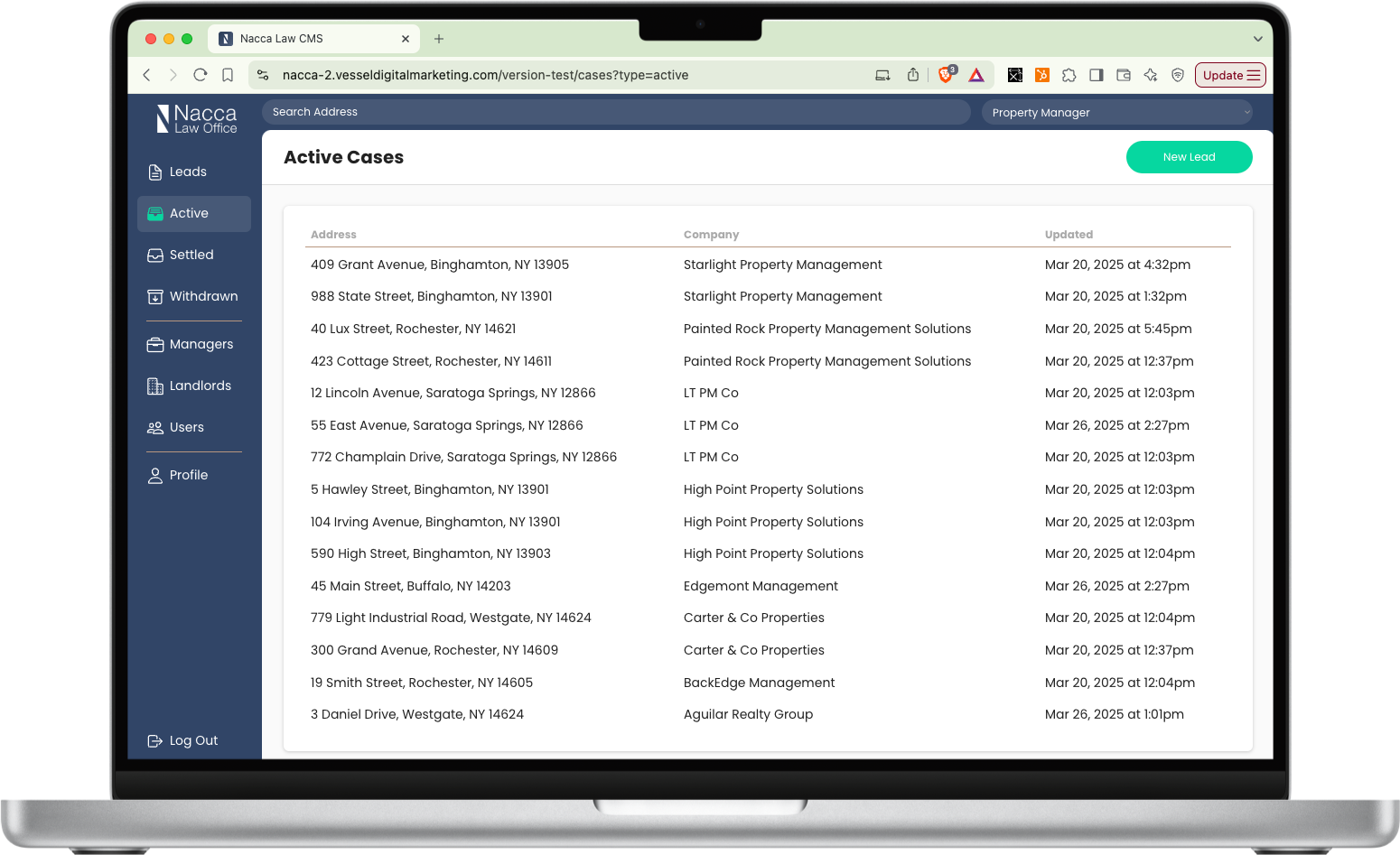Select the Active cases sidebar item
1400x855 pixels.
click(194, 213)
